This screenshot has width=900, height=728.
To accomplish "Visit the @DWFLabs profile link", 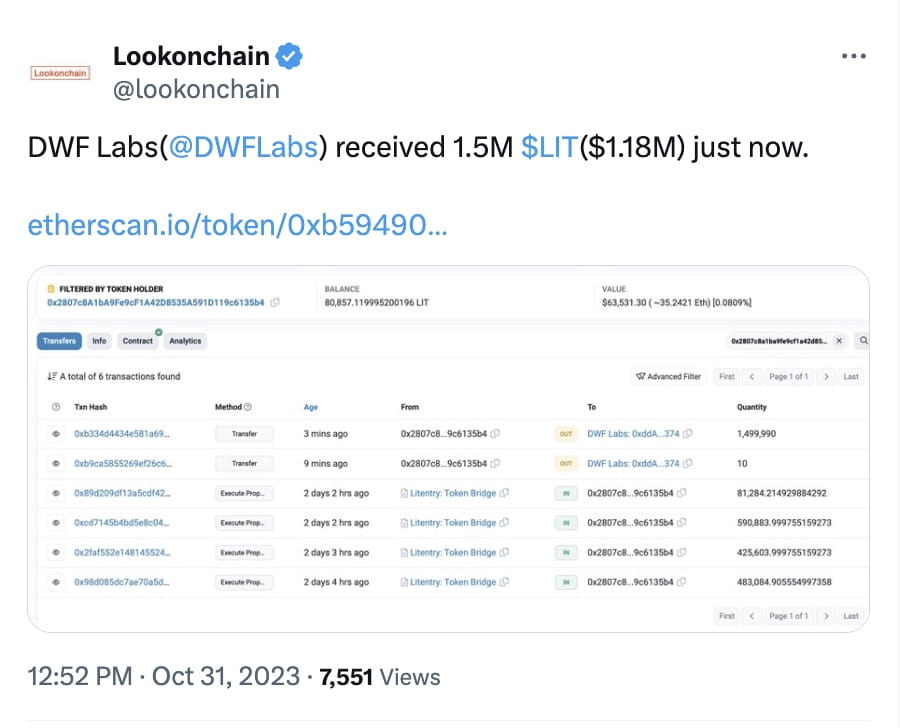I will (x=246, y=147).
